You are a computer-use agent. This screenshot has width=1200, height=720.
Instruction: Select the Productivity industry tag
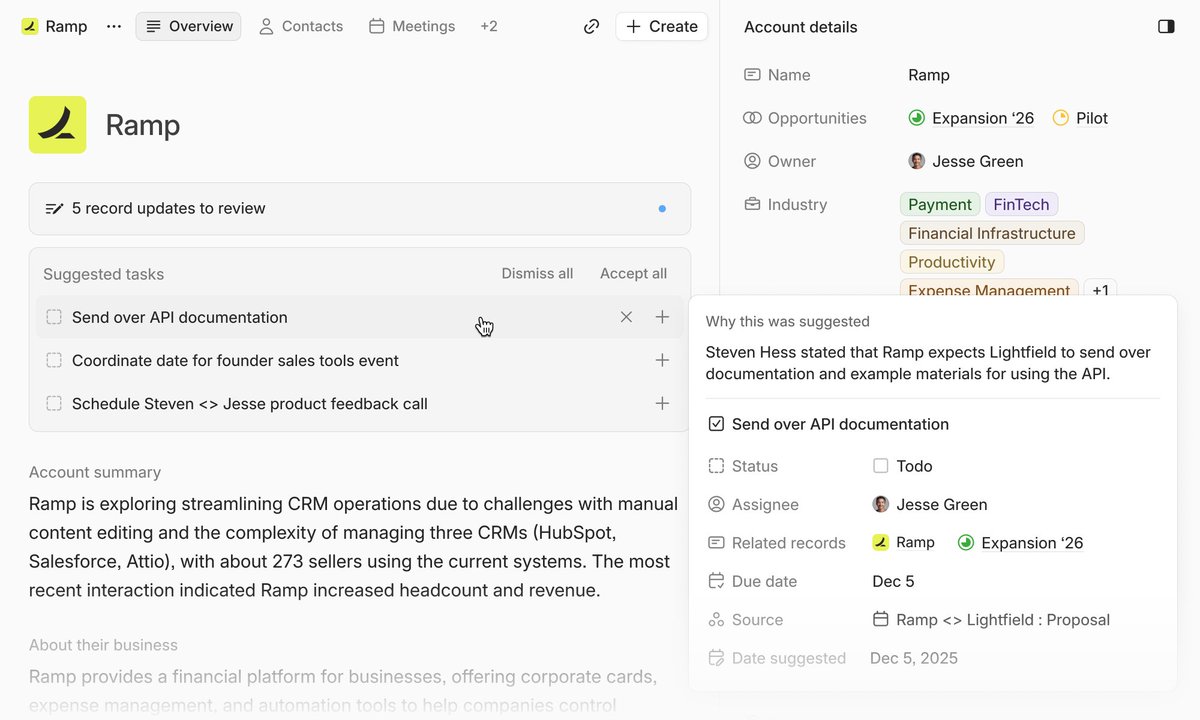click(952, 262)
